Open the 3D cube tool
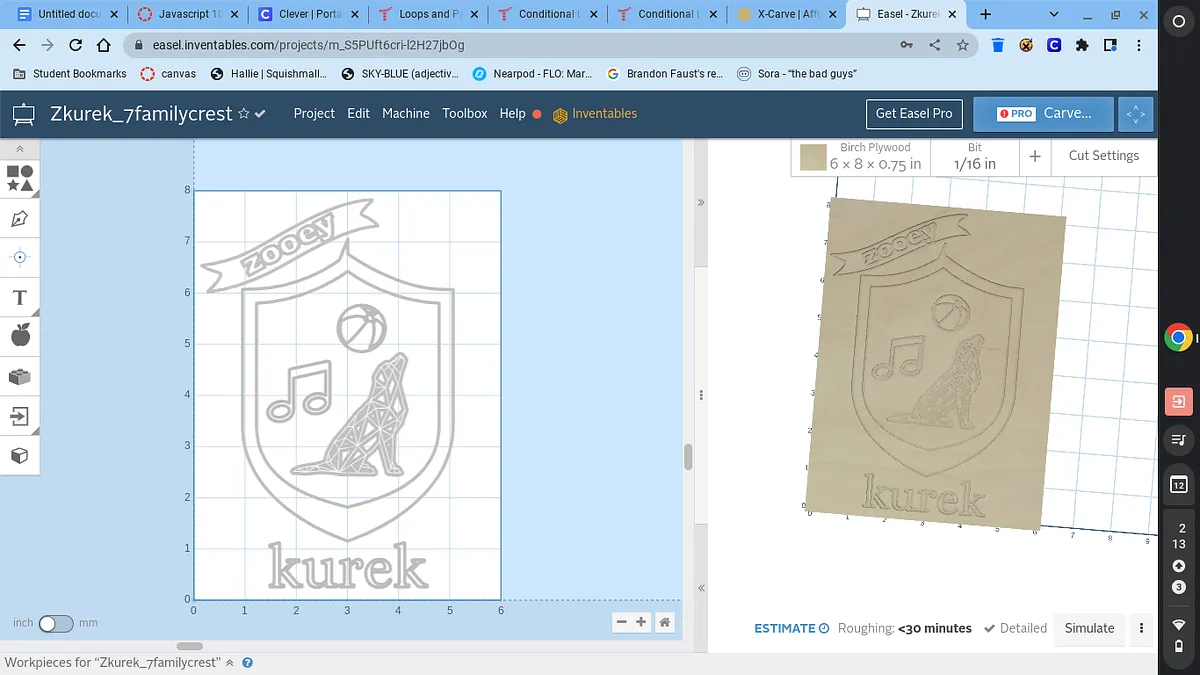The image size is (1200, 675). pos(20,456)
